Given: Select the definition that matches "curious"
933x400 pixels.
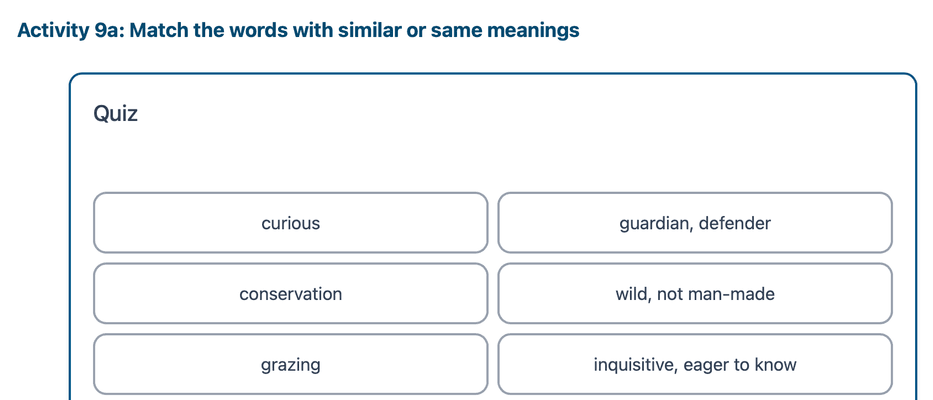Looking at the screenshot, I should tap(695, 365).
